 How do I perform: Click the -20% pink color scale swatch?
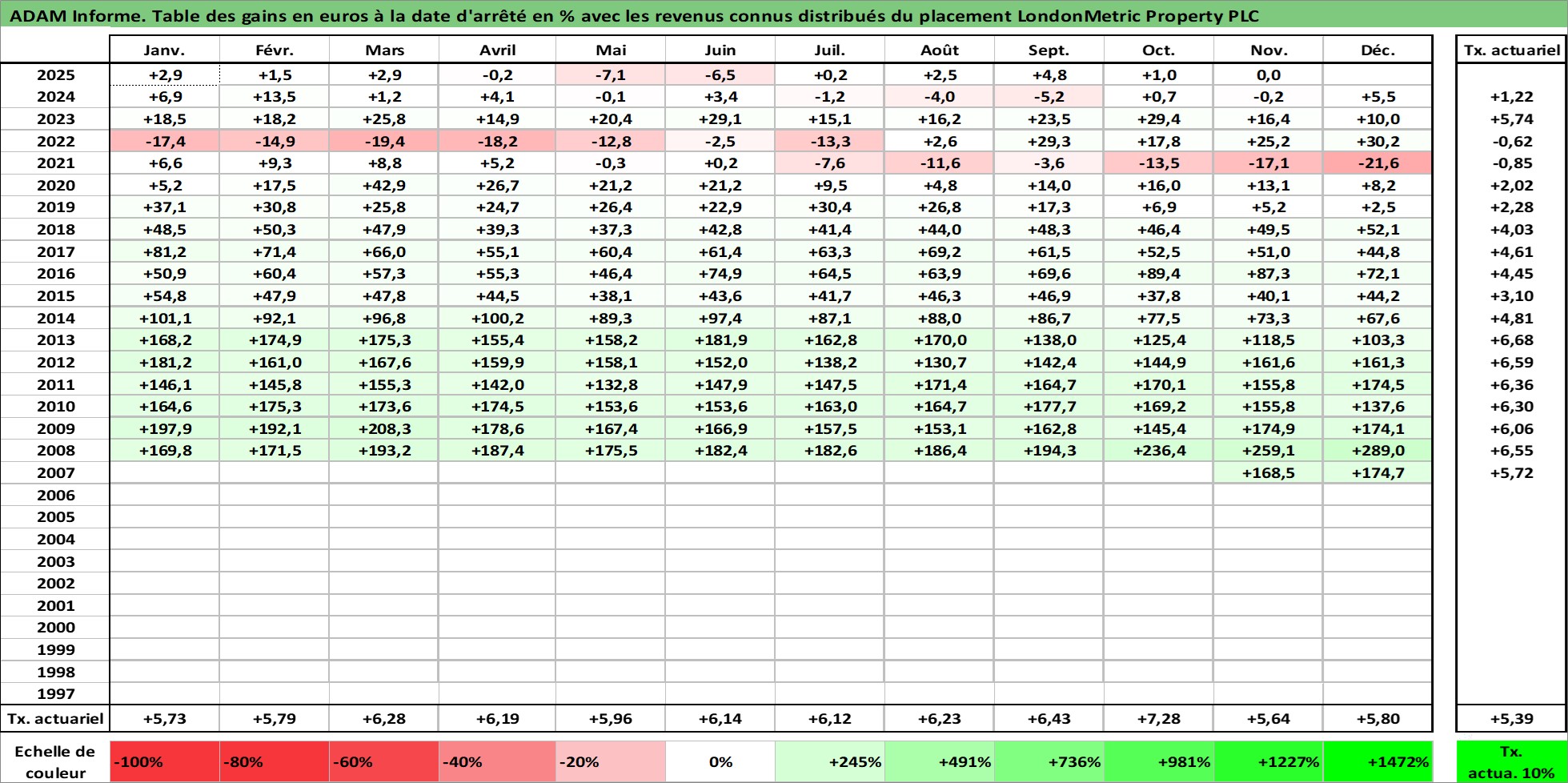pos(611,761)
